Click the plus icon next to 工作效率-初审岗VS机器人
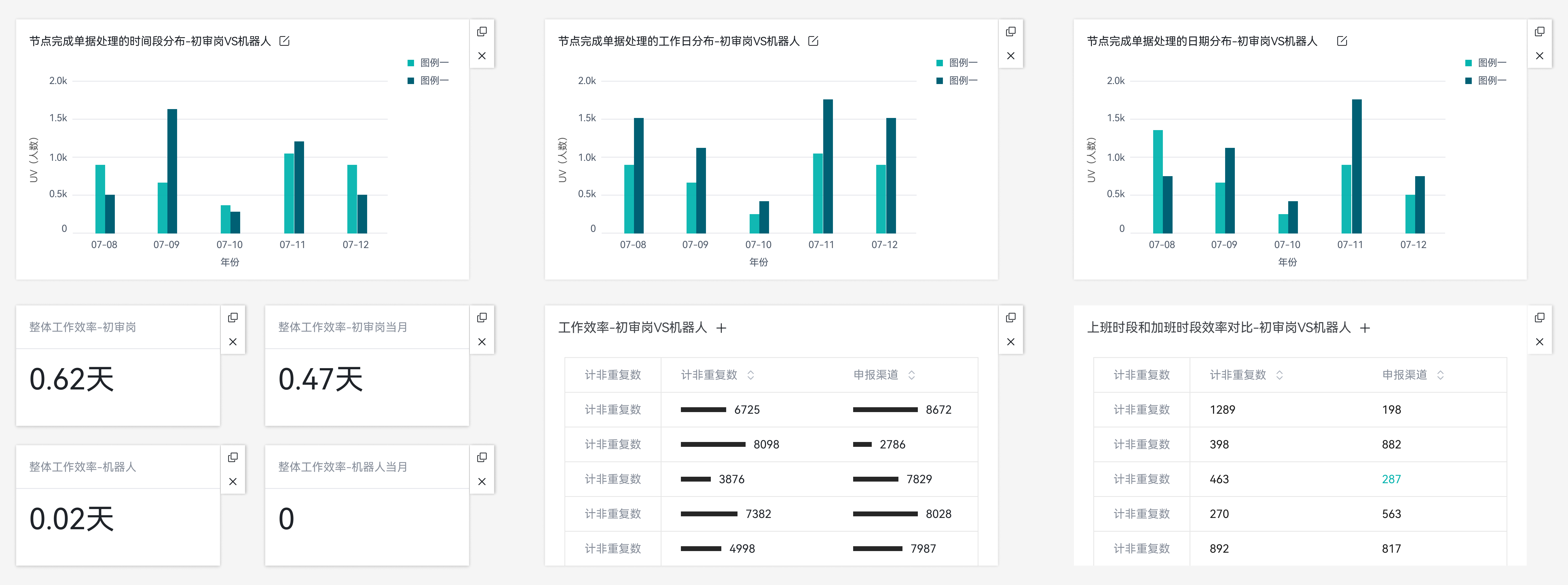The height and width of the screenshot is (585, 1568). pyautogui.click(x=721, y=328)
